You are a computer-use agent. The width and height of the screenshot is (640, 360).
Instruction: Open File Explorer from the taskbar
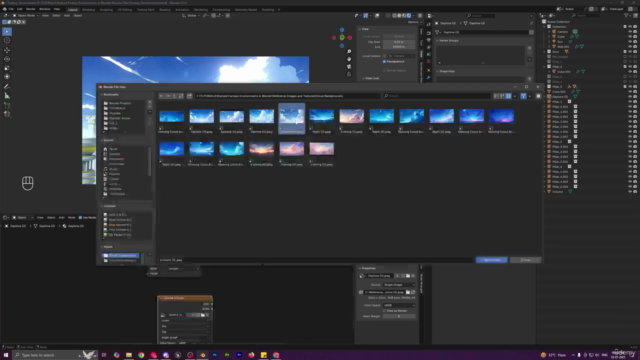[129, 355]
